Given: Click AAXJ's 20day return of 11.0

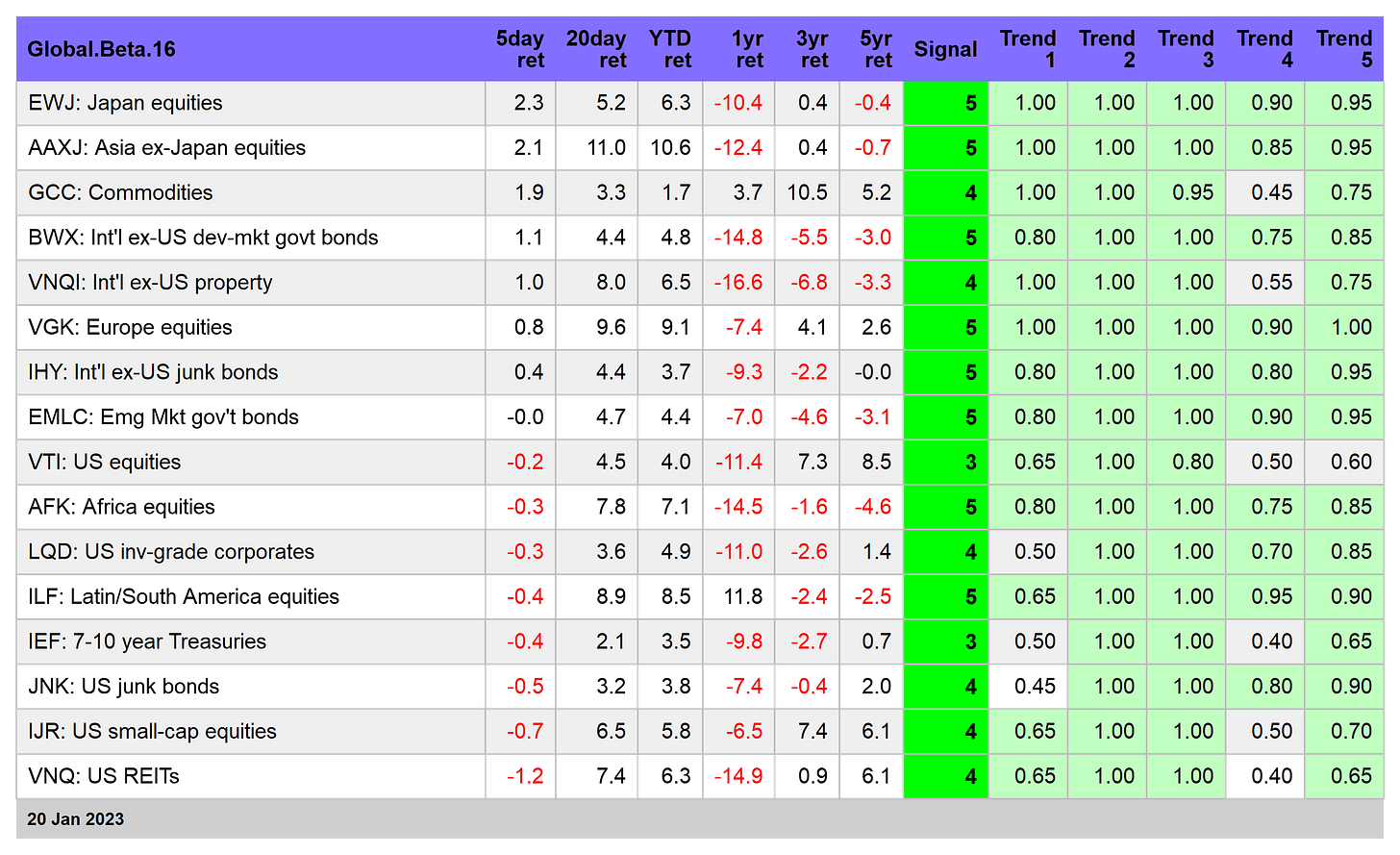Looking at the screenshot, I should pos(607,148).
